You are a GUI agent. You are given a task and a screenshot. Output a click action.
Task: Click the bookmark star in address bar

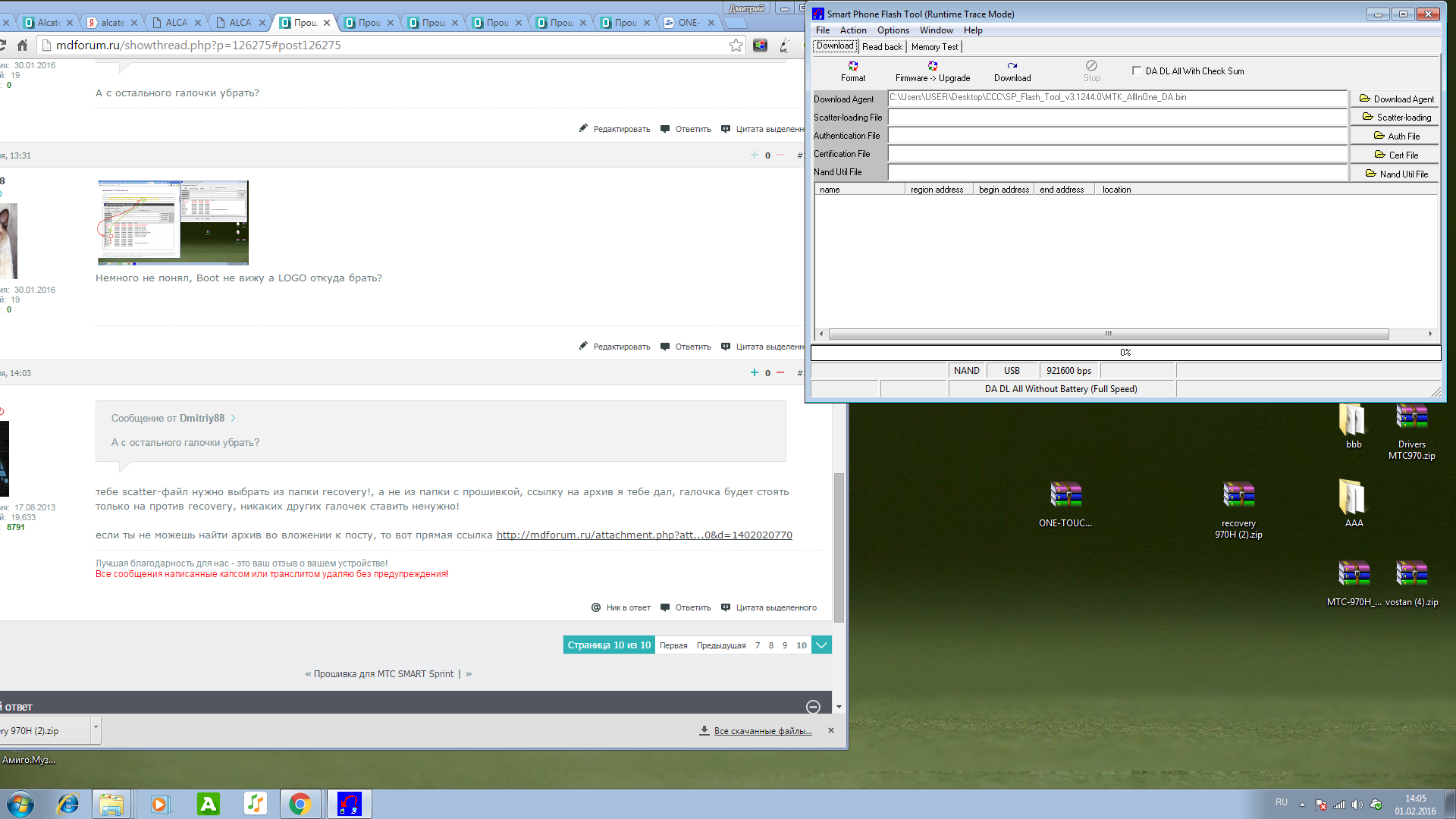736,45
